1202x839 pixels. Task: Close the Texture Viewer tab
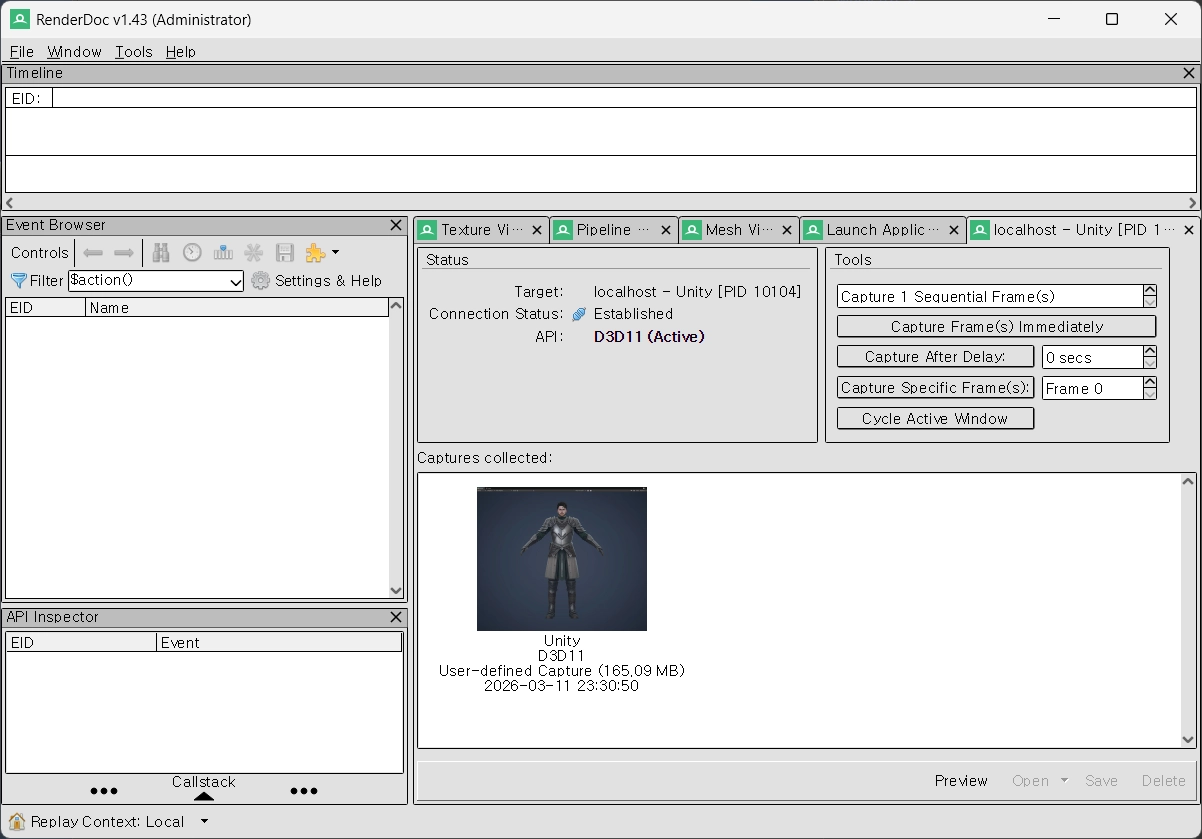(537, 230)
